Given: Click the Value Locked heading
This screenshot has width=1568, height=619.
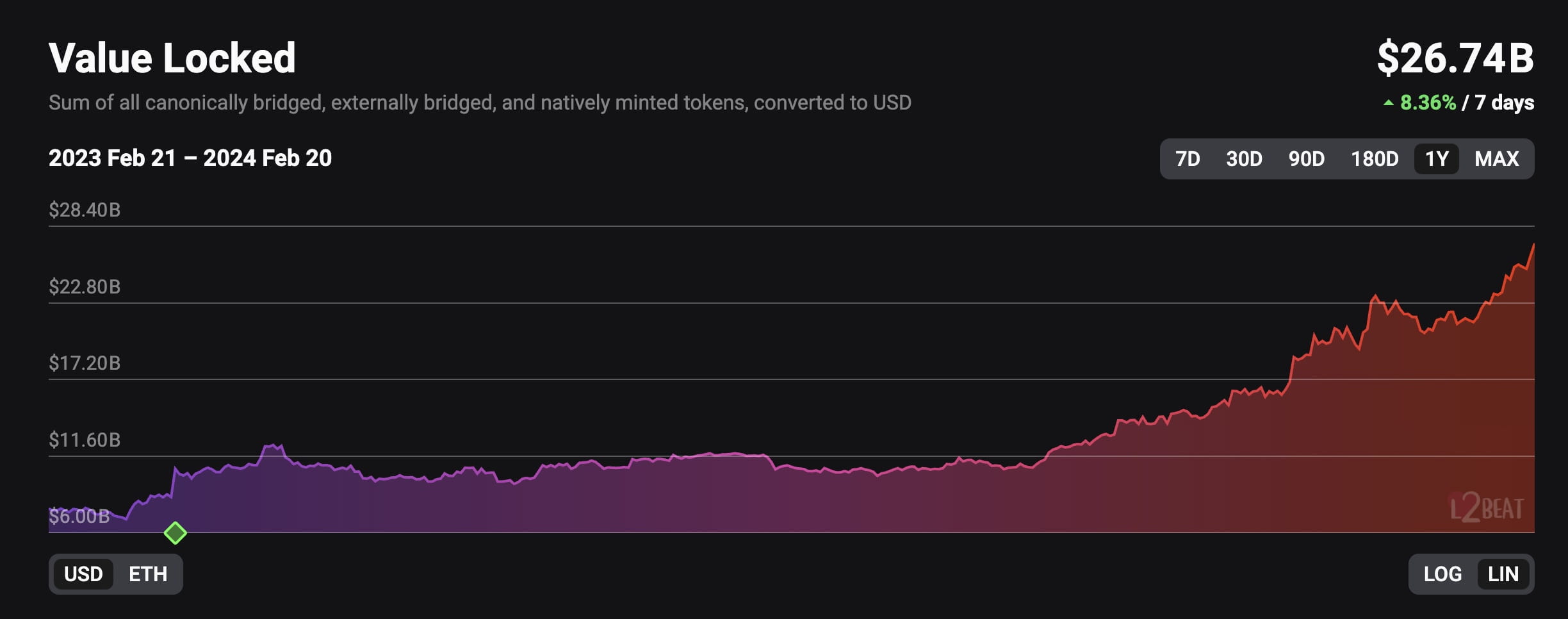Looking at the screenshot, I should [x=173, y=59].
